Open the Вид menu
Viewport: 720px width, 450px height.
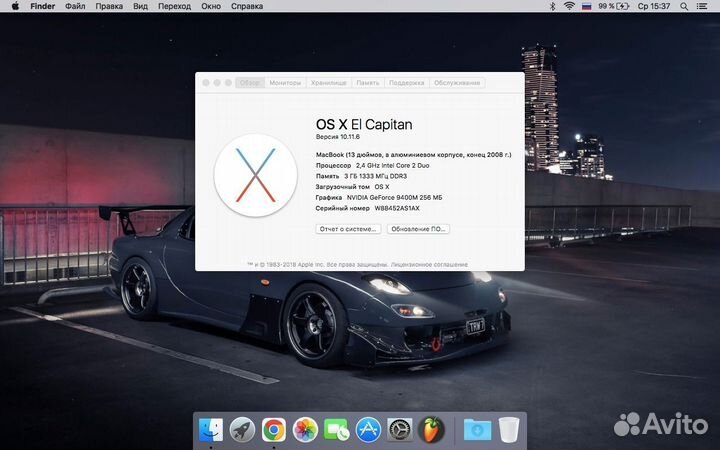pos(141,6)
